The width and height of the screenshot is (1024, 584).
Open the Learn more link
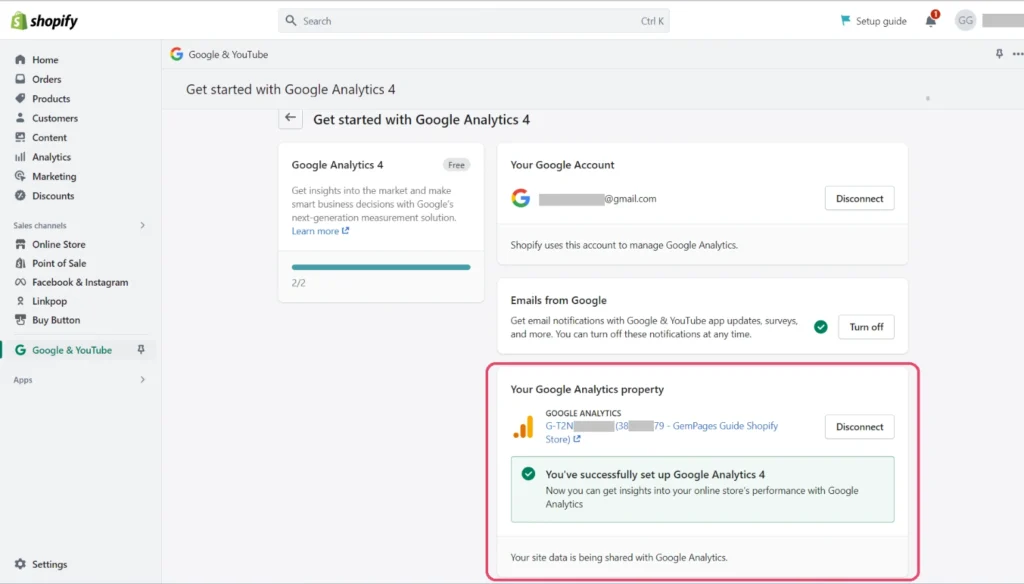pos(315,231)
